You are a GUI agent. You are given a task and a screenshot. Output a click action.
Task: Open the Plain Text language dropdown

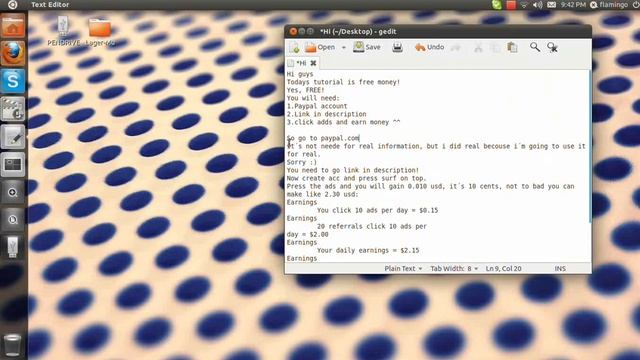click(403, 269)
